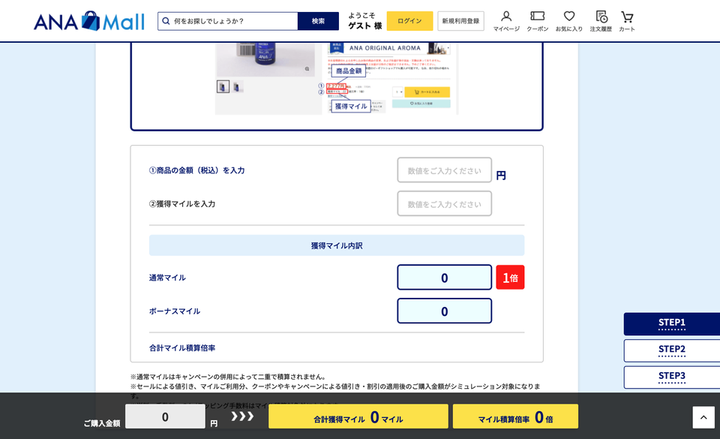Click the 通常マイル value box

pos(444,277)
